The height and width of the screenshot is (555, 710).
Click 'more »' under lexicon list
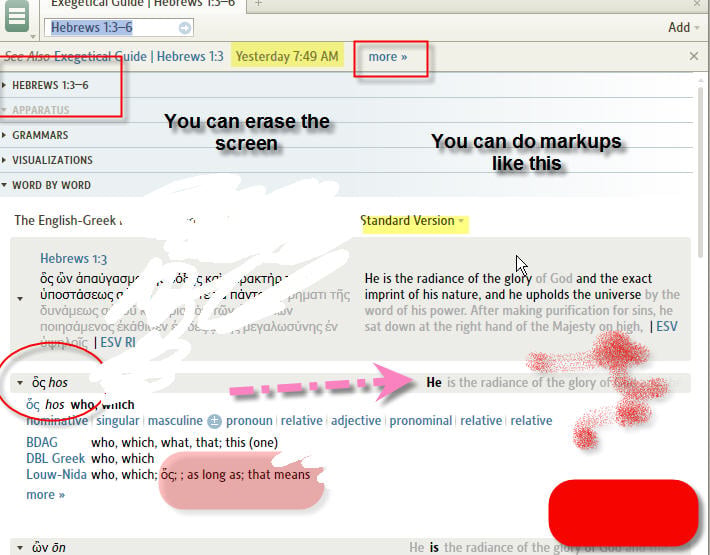45,495
